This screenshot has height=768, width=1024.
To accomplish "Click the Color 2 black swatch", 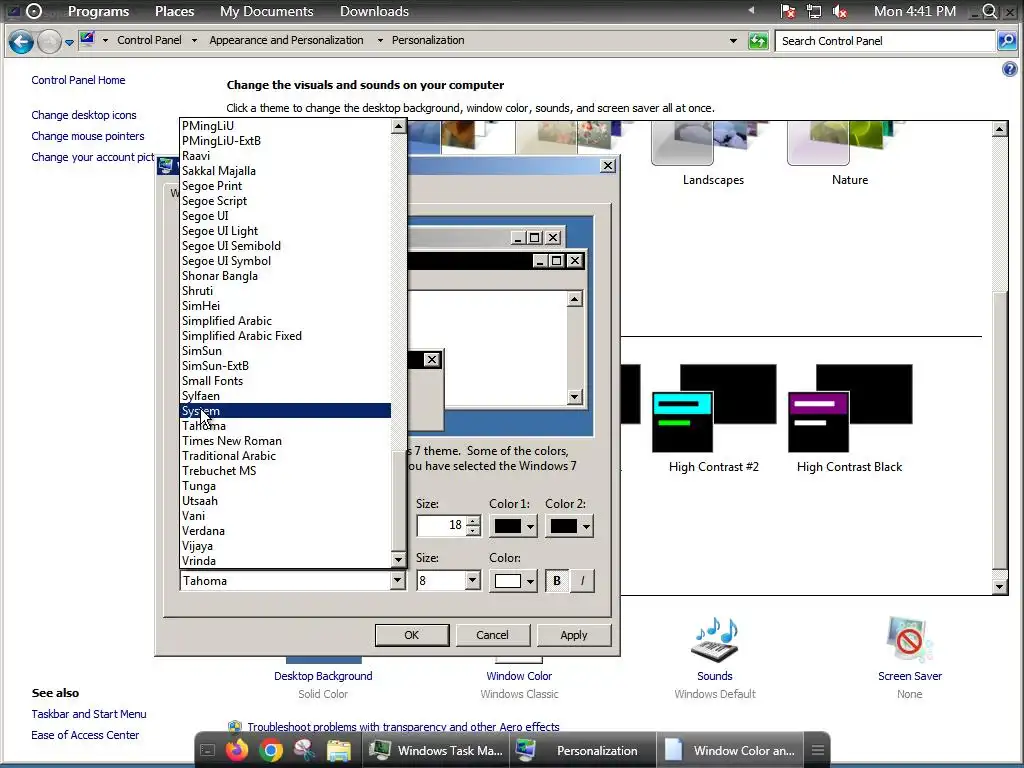I will (564, 526).
